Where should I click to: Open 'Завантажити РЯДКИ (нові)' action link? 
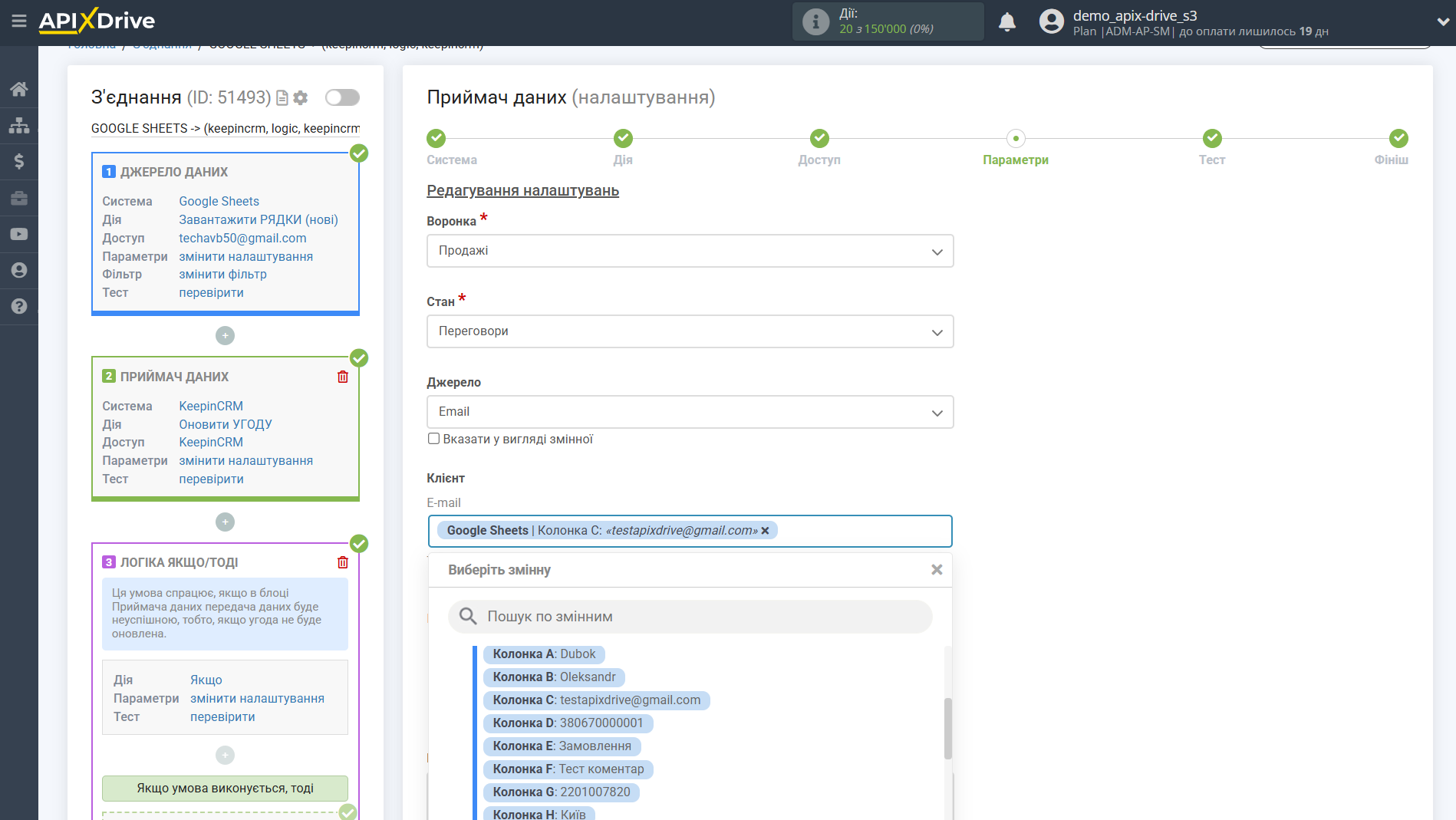pyautogui.click(x=259, y=219)
